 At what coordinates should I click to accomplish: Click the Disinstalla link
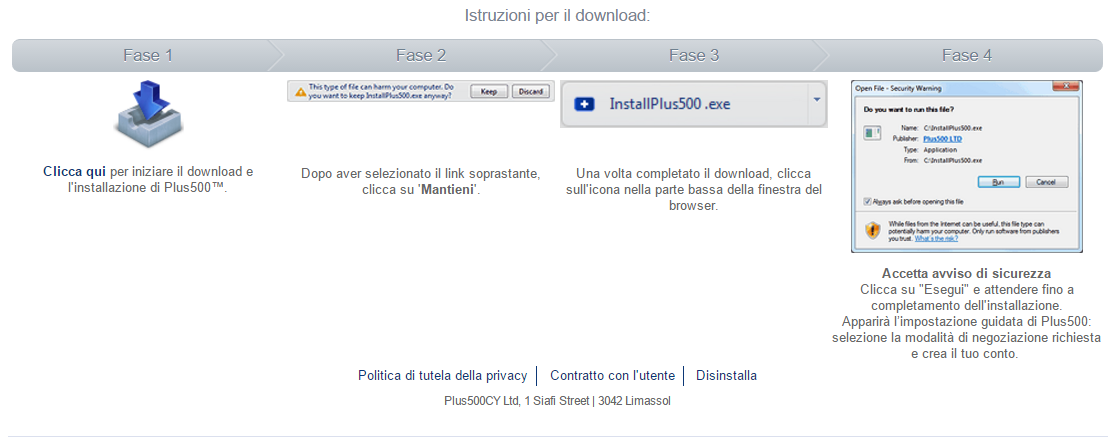point(726,376)
